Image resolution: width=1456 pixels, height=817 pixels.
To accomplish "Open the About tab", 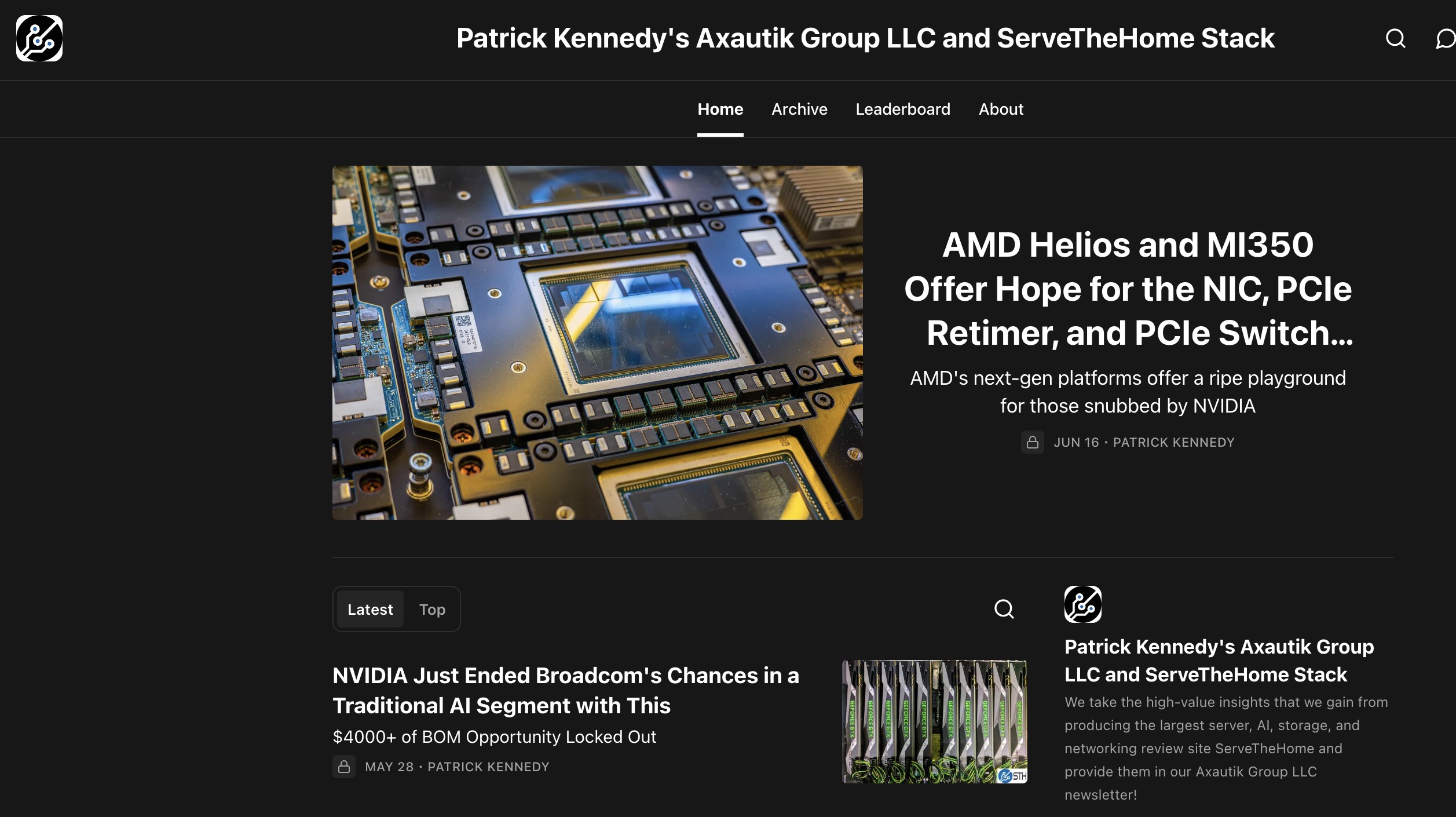I will (1001, 109).
